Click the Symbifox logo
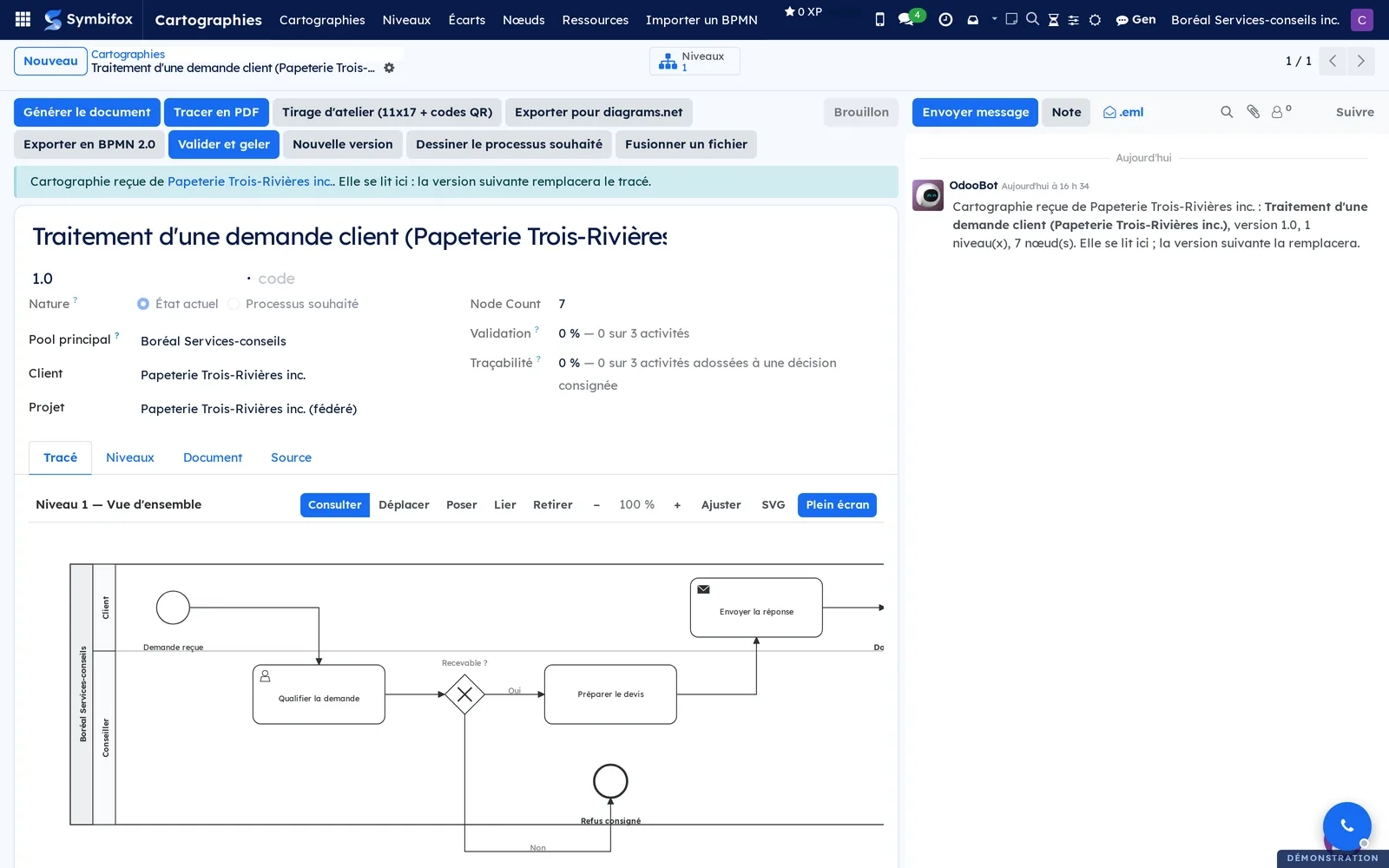This screenshot has height=868, width=1389. pos(89,19)
